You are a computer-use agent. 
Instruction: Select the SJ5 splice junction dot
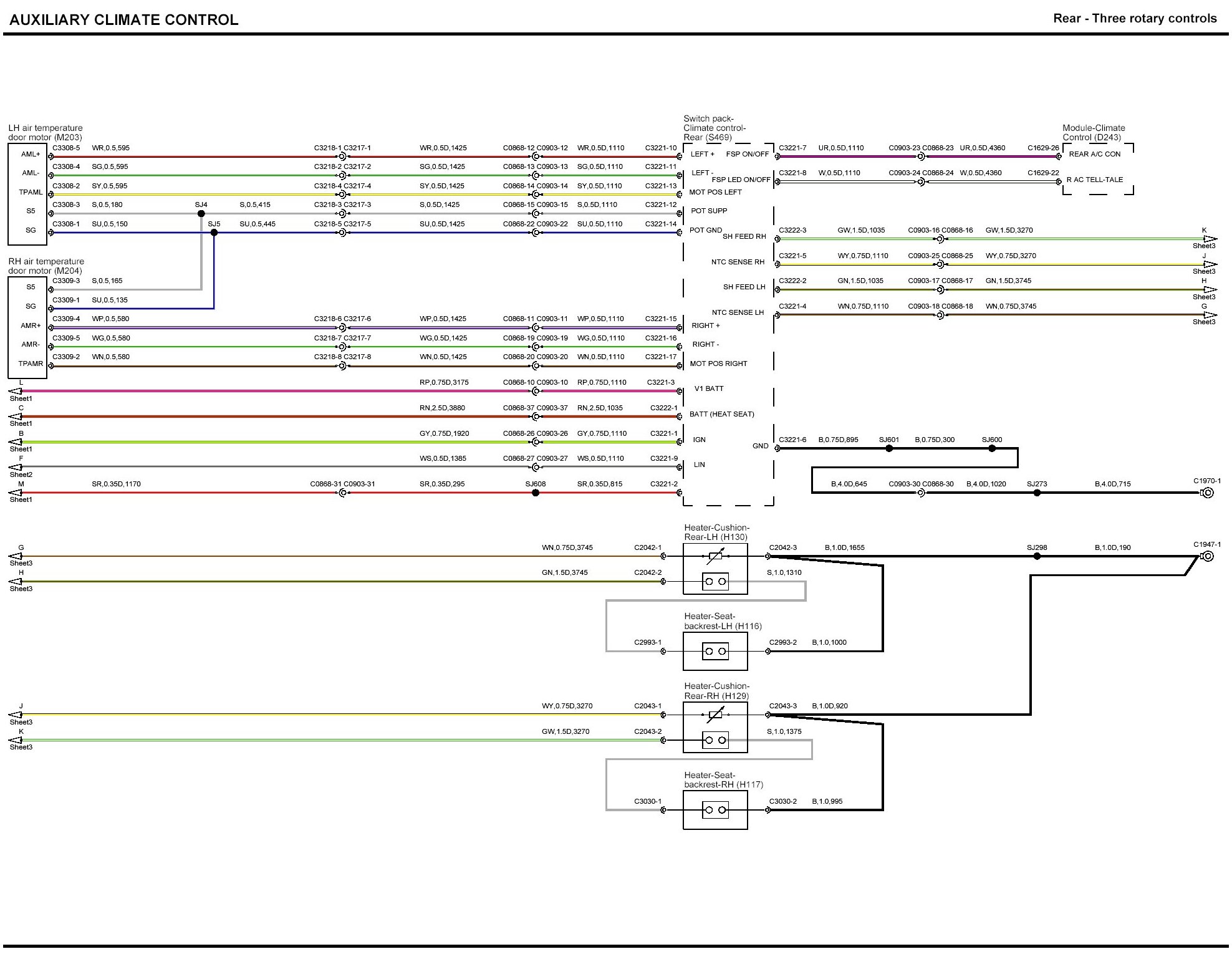pos(214,233)
